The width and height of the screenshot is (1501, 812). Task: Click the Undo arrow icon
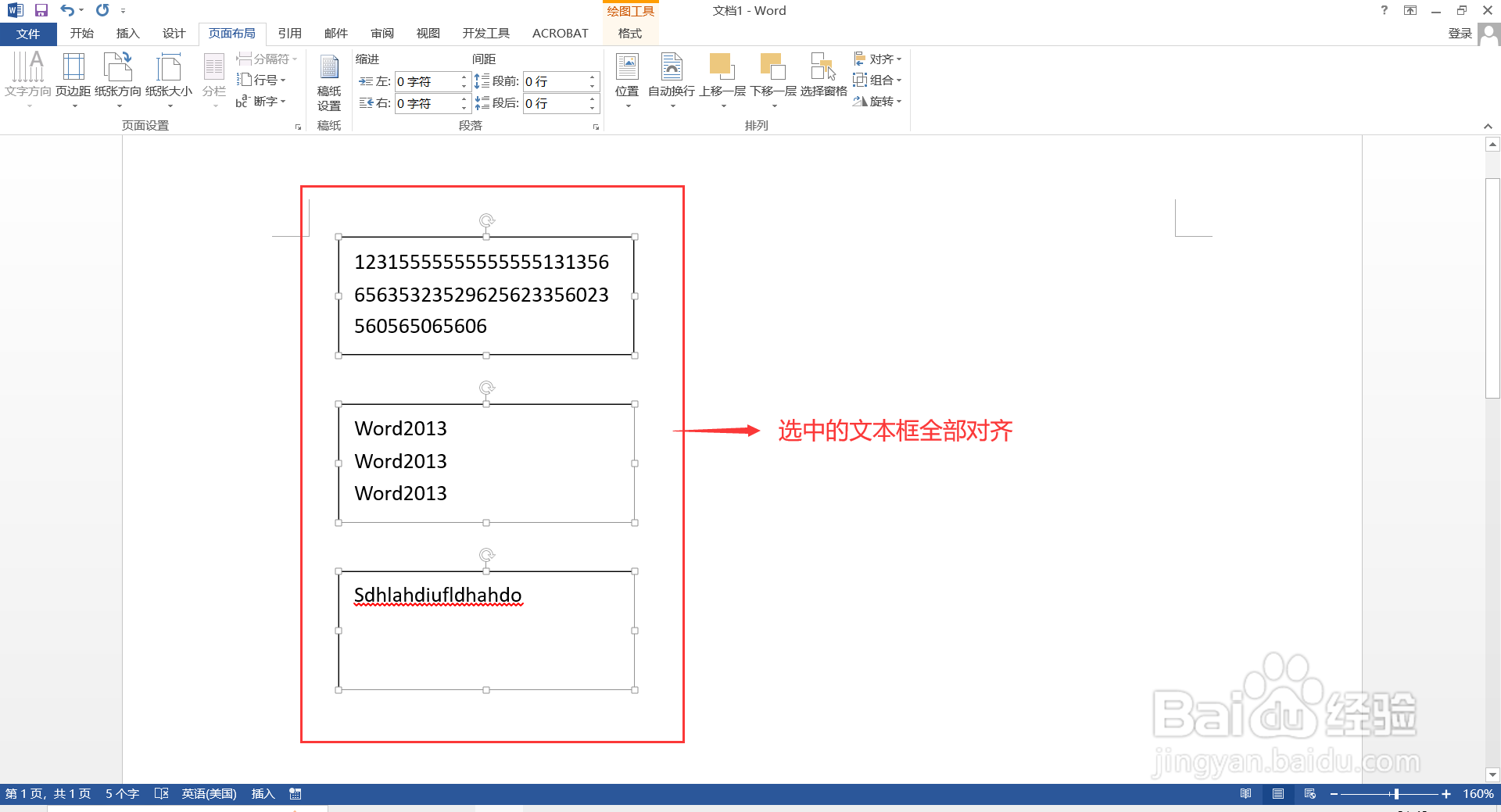pyautogui.click(x=67, y=10)
